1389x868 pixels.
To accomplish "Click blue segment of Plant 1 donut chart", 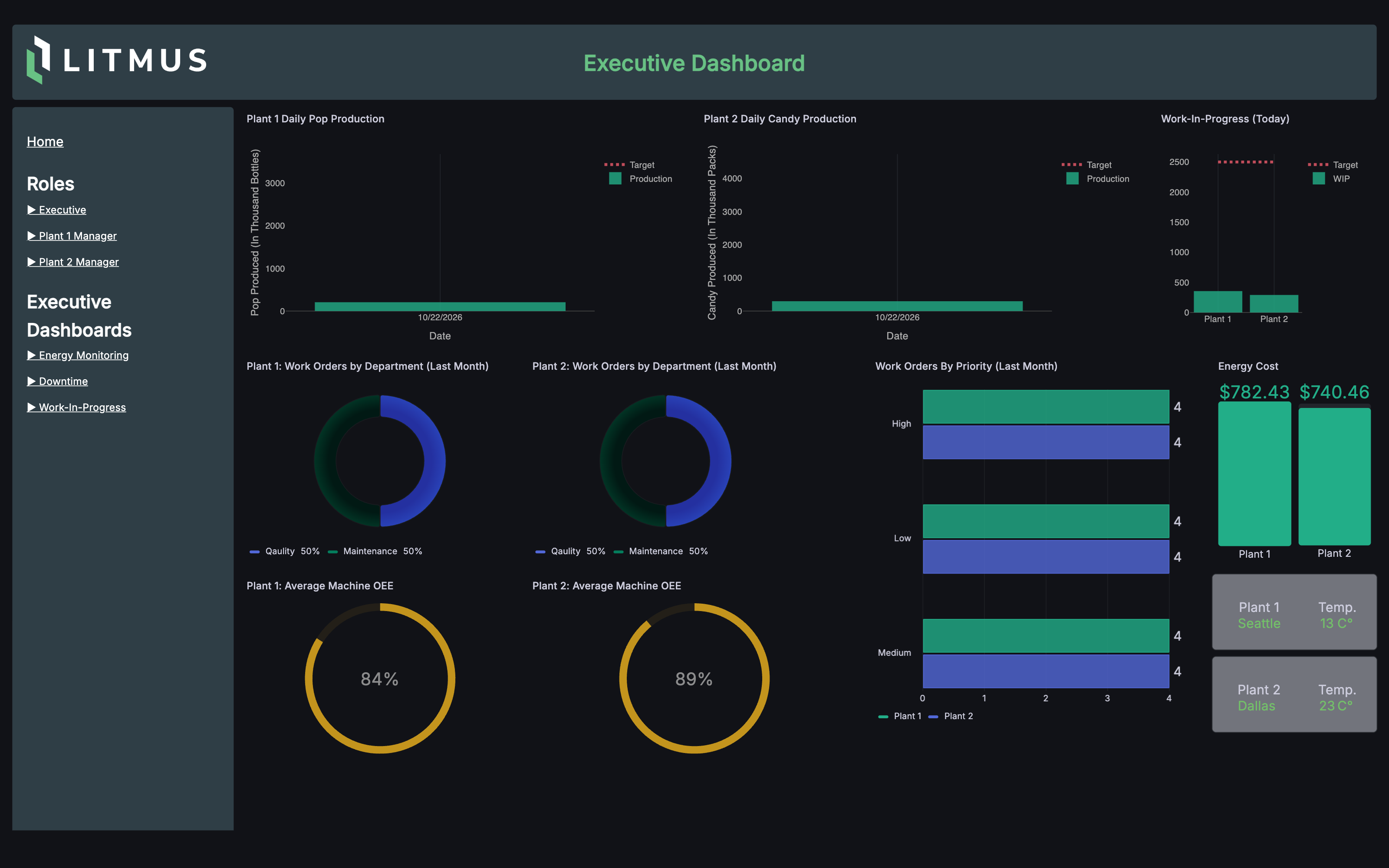I will pos(434,461).
